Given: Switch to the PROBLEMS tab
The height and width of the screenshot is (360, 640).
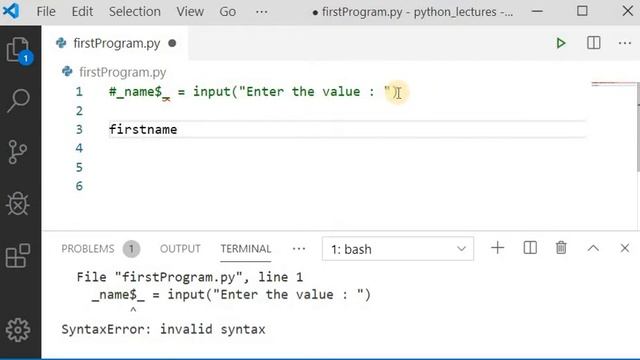Looking at the screenshot, I should (x=88, y=249).
